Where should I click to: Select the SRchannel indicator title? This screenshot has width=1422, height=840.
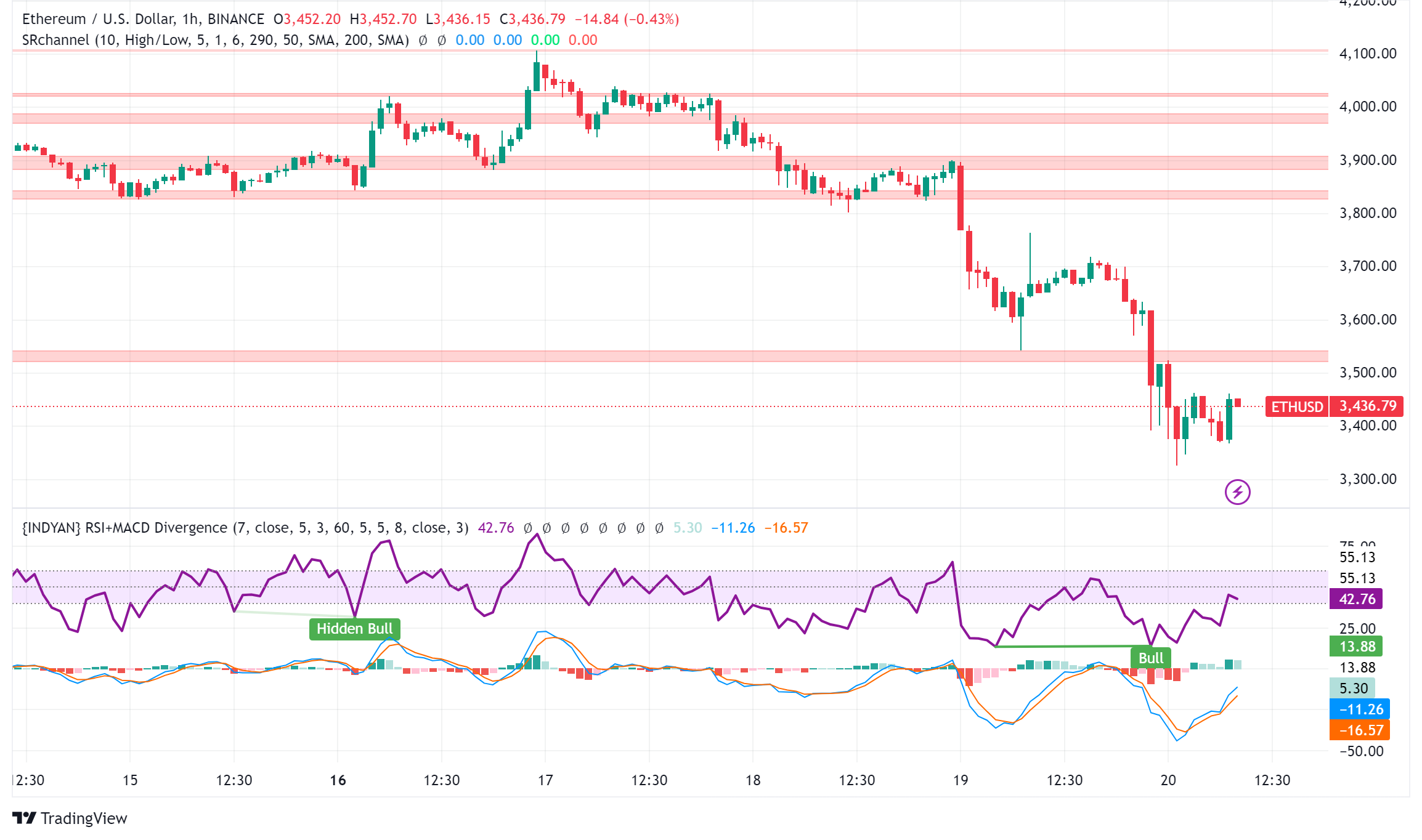tap(216, 40)
